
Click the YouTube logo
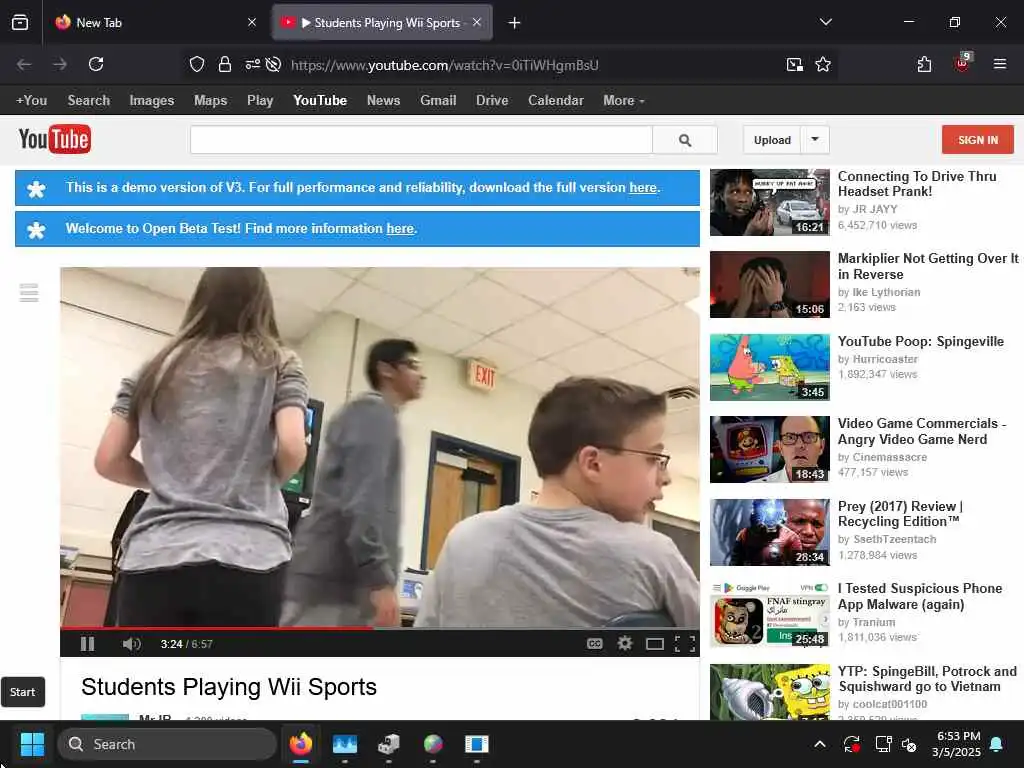pyautogui.click(x=55, y=139)
